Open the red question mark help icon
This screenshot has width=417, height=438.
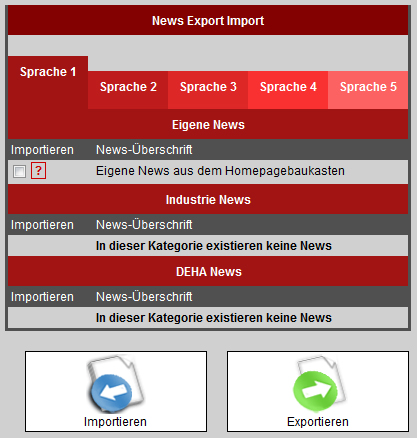38,171
